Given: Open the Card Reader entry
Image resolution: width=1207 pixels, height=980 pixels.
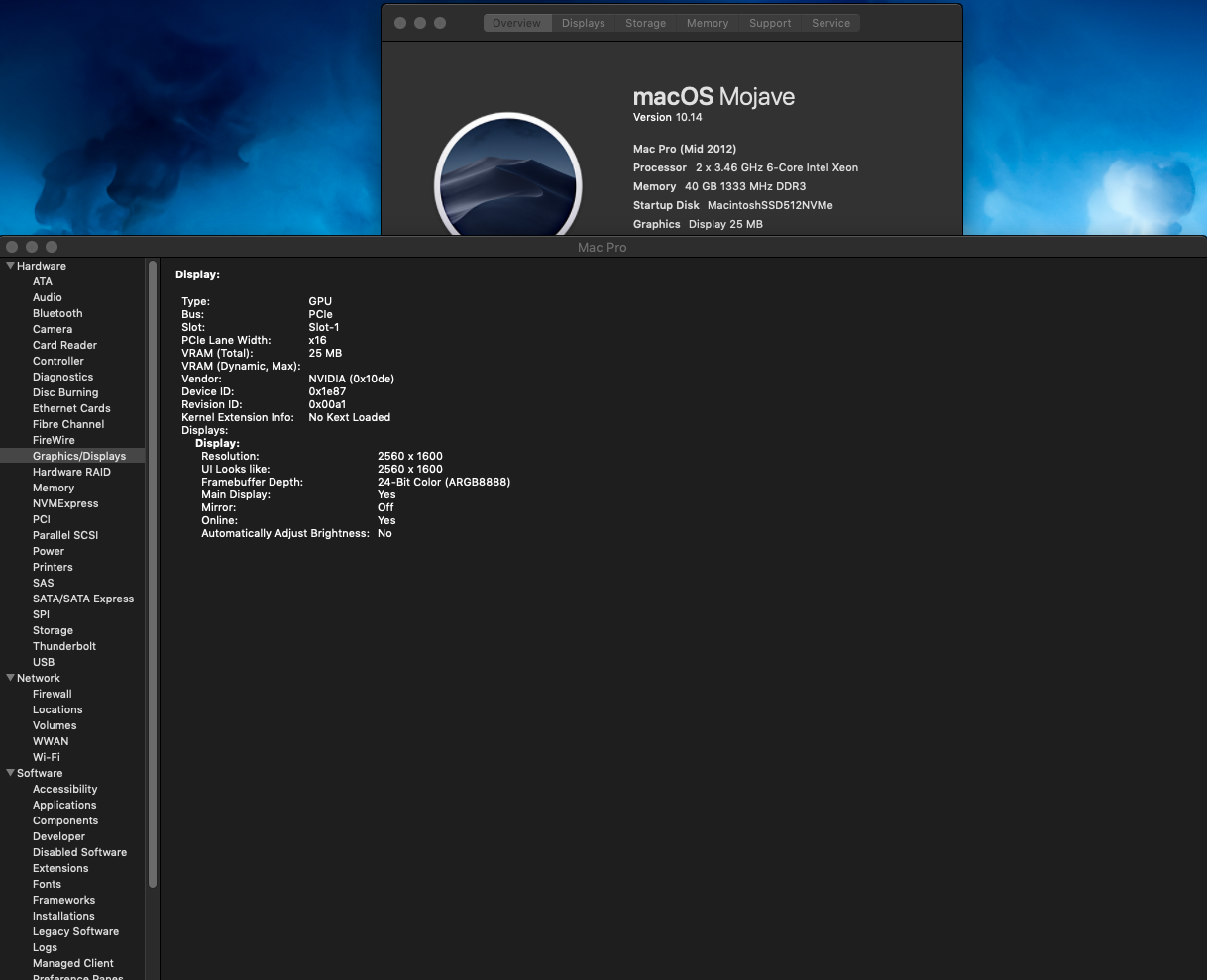Looking at the screenshot, I should click(x=64, y=345).
